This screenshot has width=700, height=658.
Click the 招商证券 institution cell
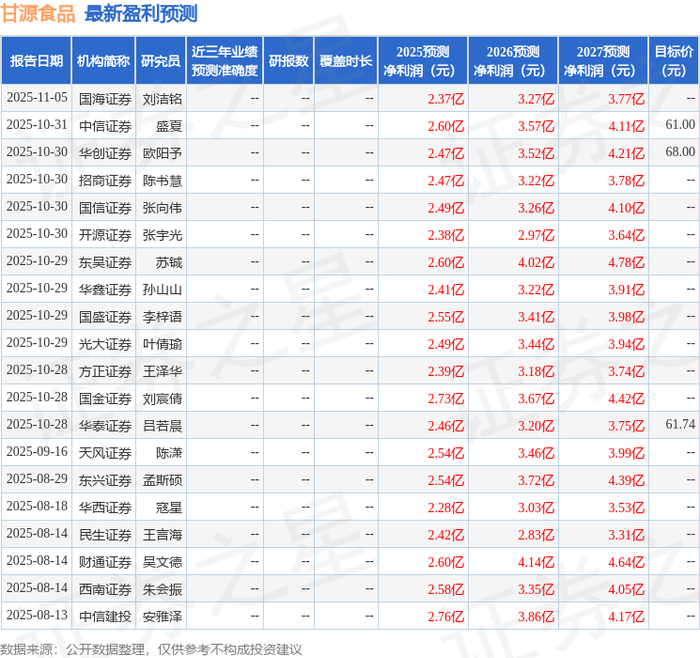click(x=105, y=181)
